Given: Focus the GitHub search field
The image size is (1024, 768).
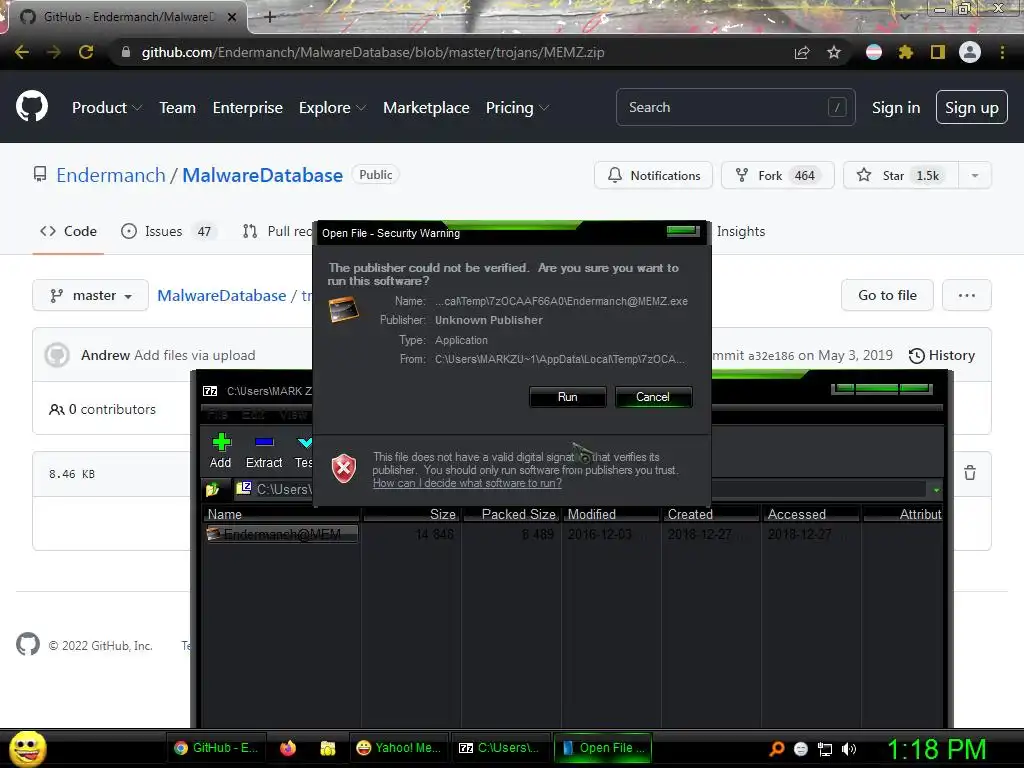Looking at the screenshot, I should (x=735, y=107).
